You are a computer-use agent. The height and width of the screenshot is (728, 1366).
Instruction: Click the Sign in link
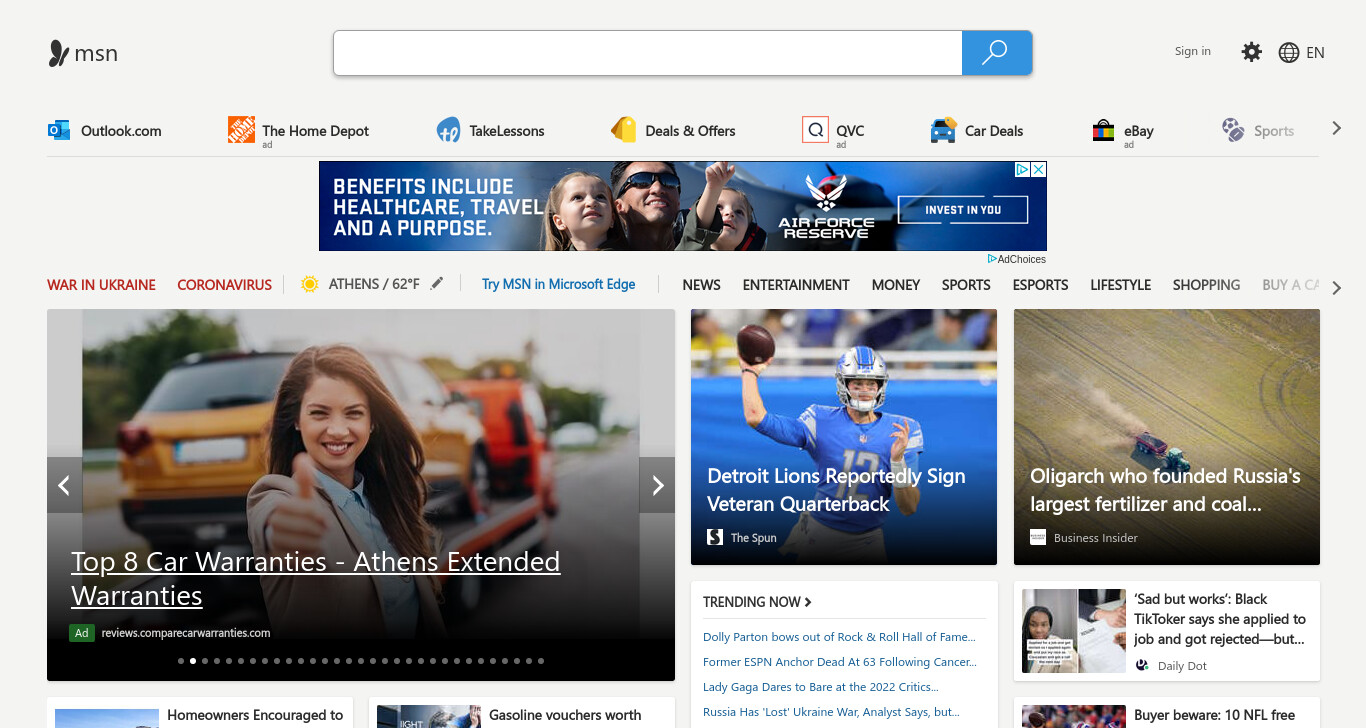pos(1192,52)
